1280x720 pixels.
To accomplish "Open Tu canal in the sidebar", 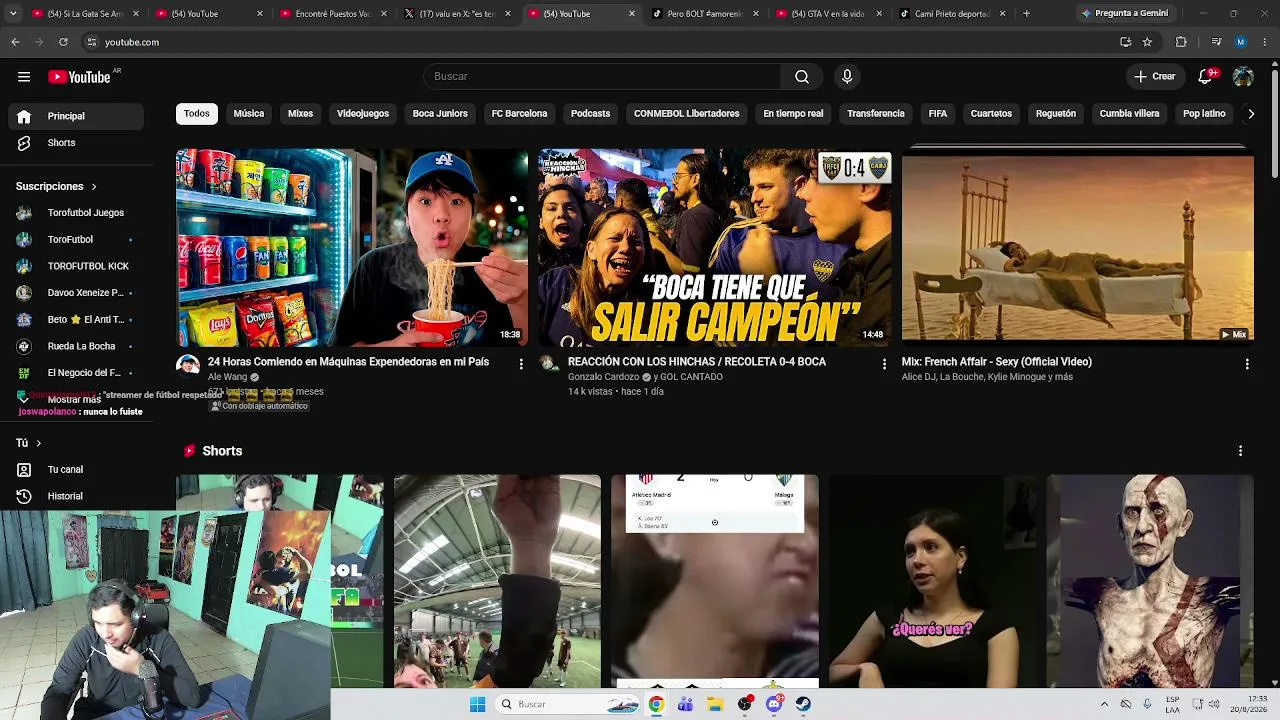I will tap(76, 470).
